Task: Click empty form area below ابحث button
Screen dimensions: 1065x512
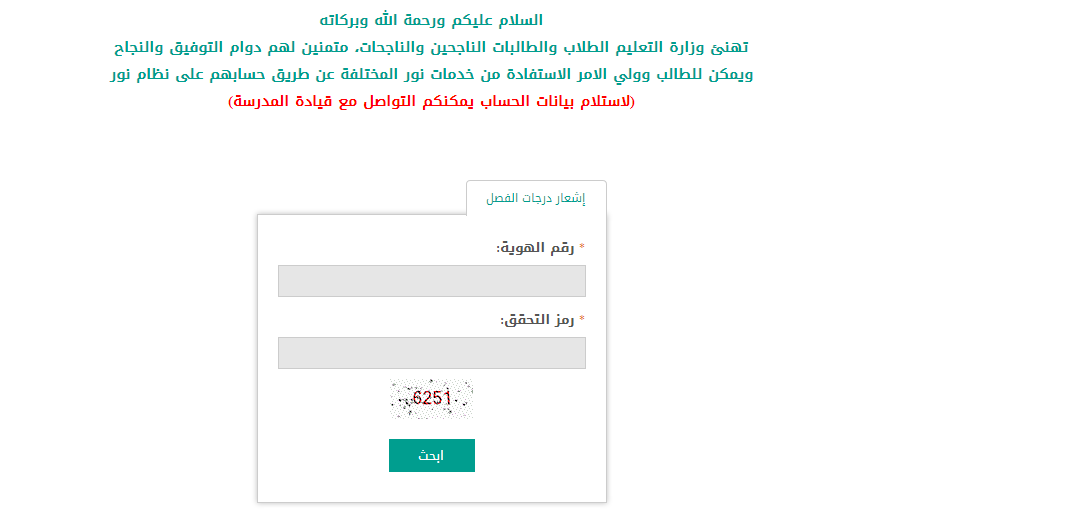Action: (x=431, y=488)
